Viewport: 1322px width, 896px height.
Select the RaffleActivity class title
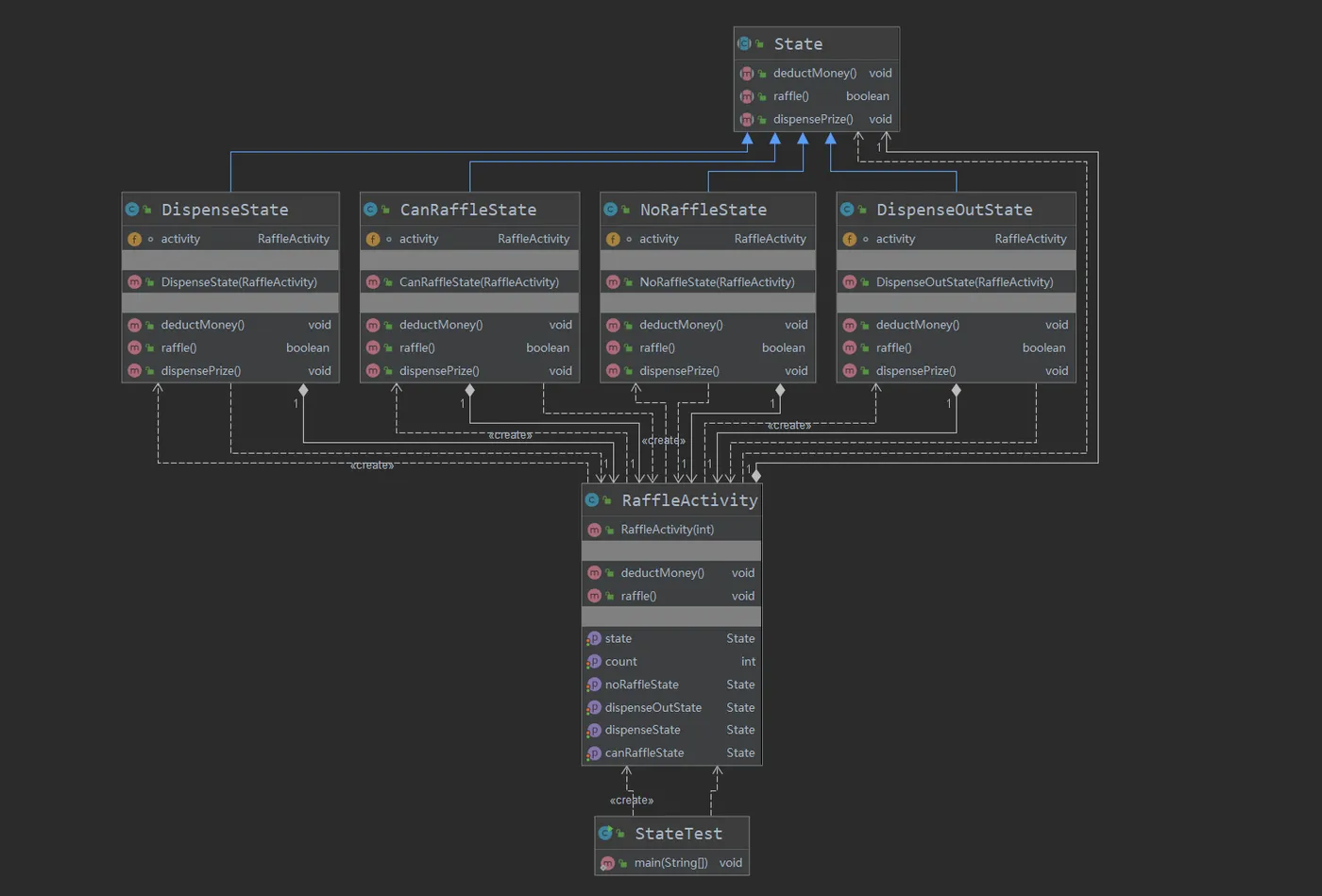point(689,500)
